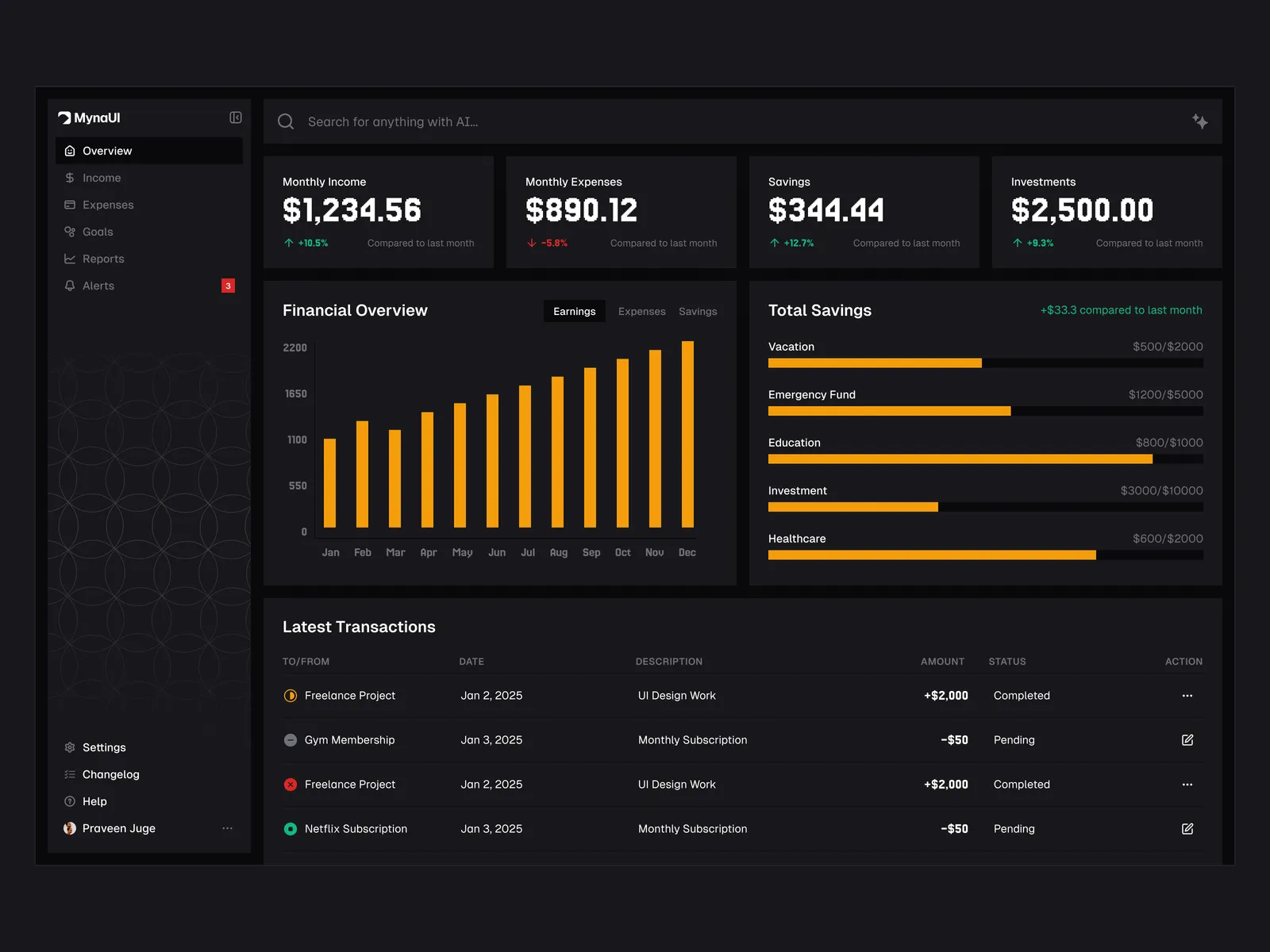
Task: Go to the Income page
Action: click(x=102, y=178)
